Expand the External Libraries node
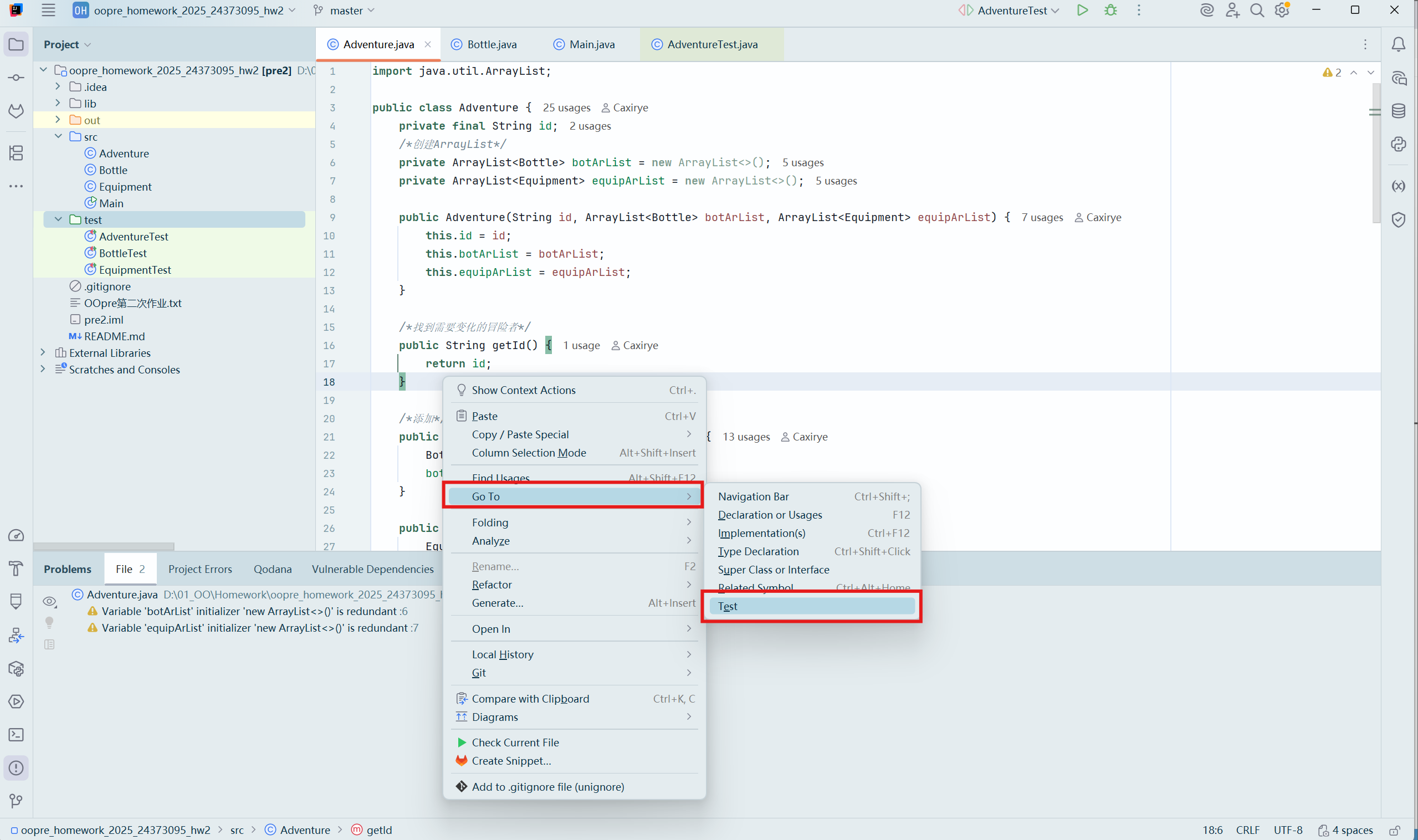 pyautogui.click(x=43, y=352)
